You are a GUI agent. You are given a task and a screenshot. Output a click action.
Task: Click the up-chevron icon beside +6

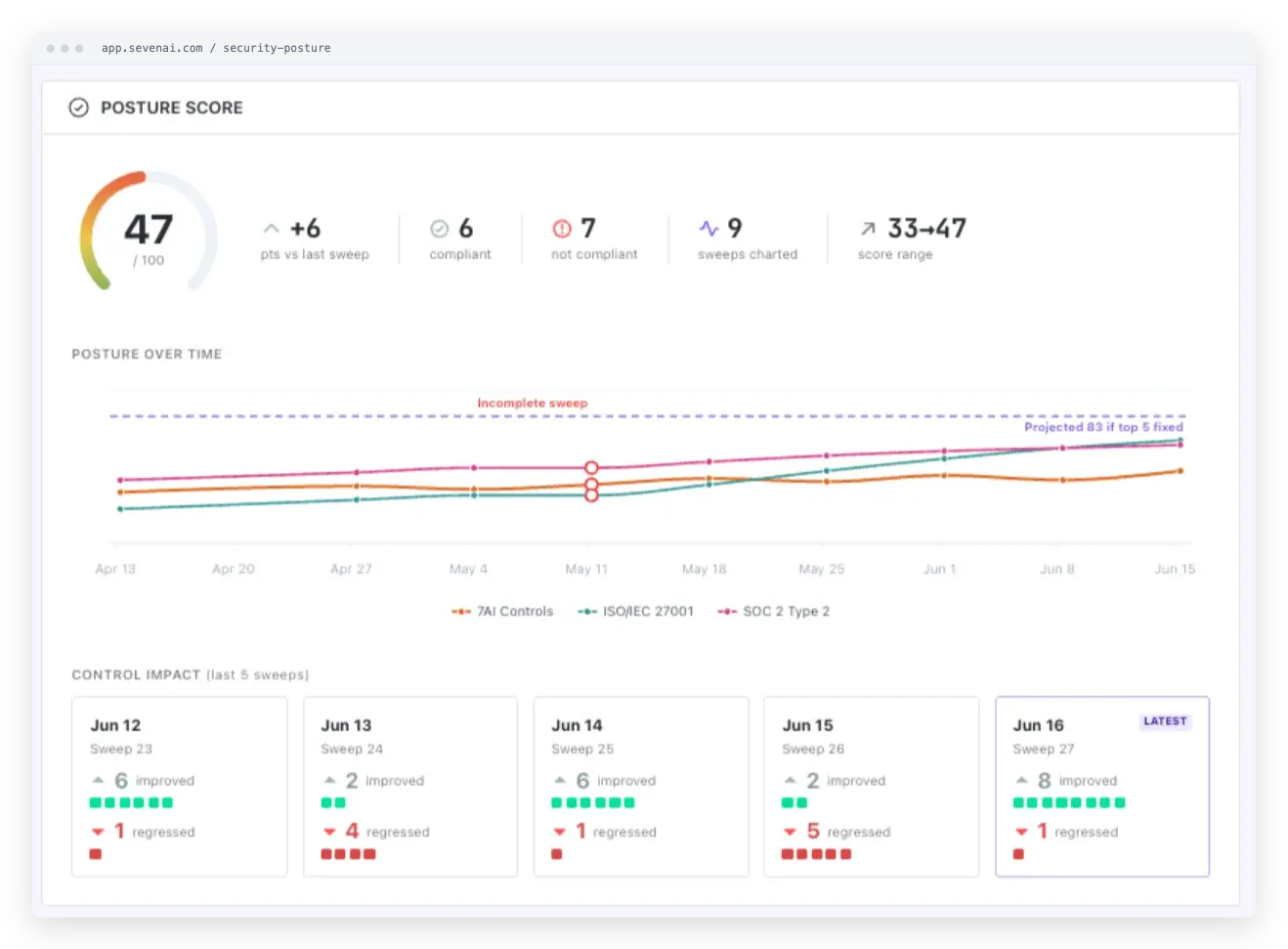272,229
